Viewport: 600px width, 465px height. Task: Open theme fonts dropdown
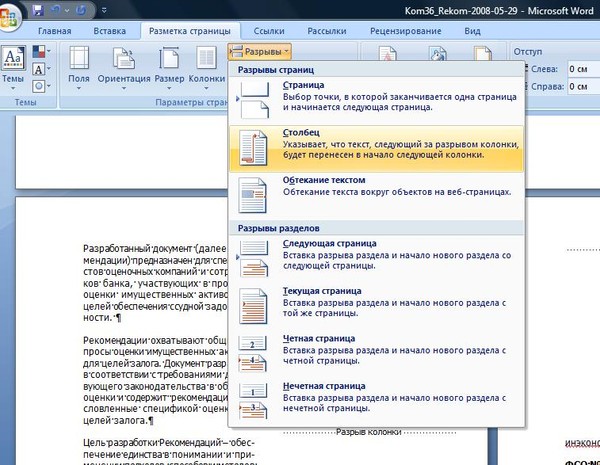point(41,69)
